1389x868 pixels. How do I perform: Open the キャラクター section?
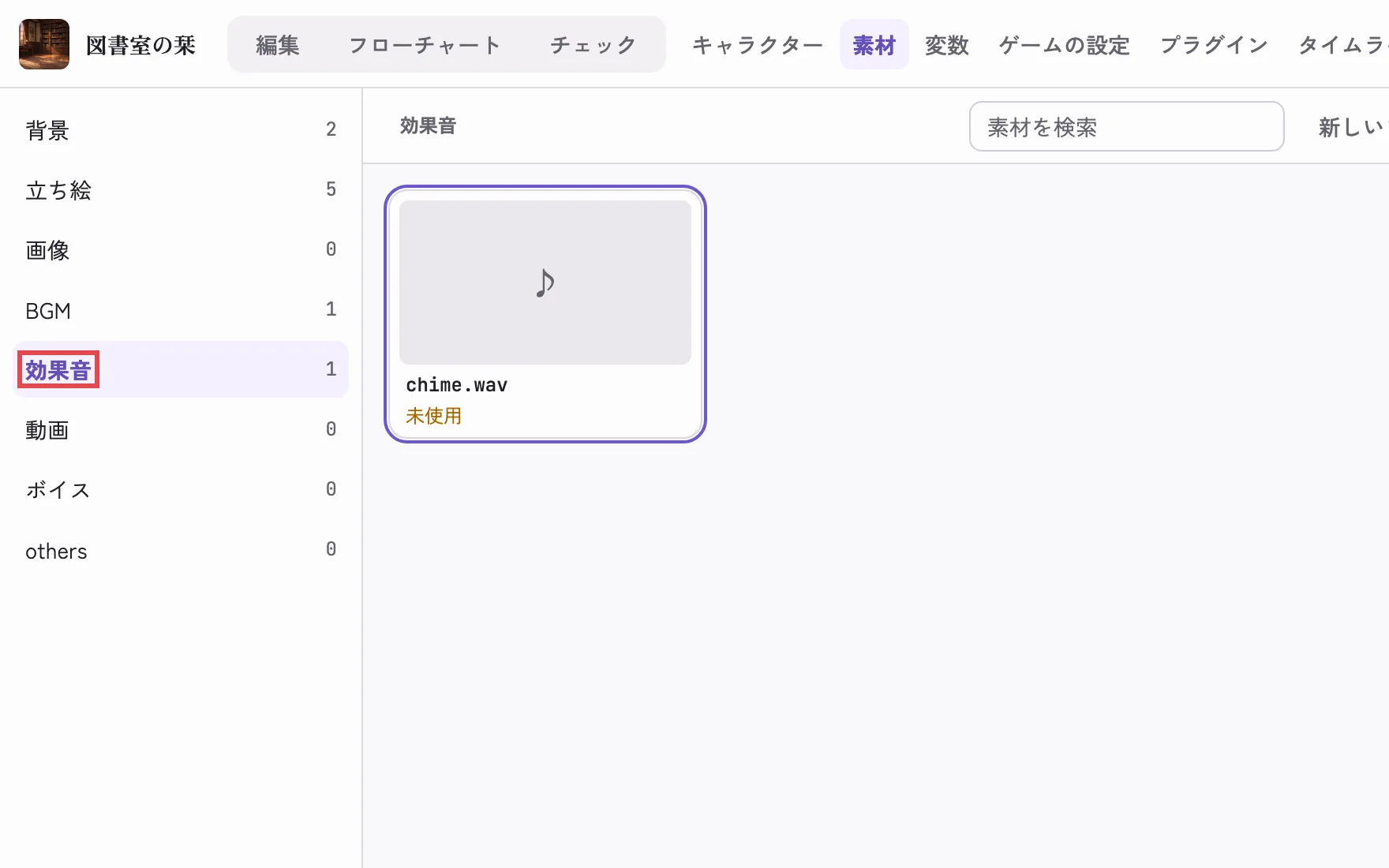tap(758, 45)
